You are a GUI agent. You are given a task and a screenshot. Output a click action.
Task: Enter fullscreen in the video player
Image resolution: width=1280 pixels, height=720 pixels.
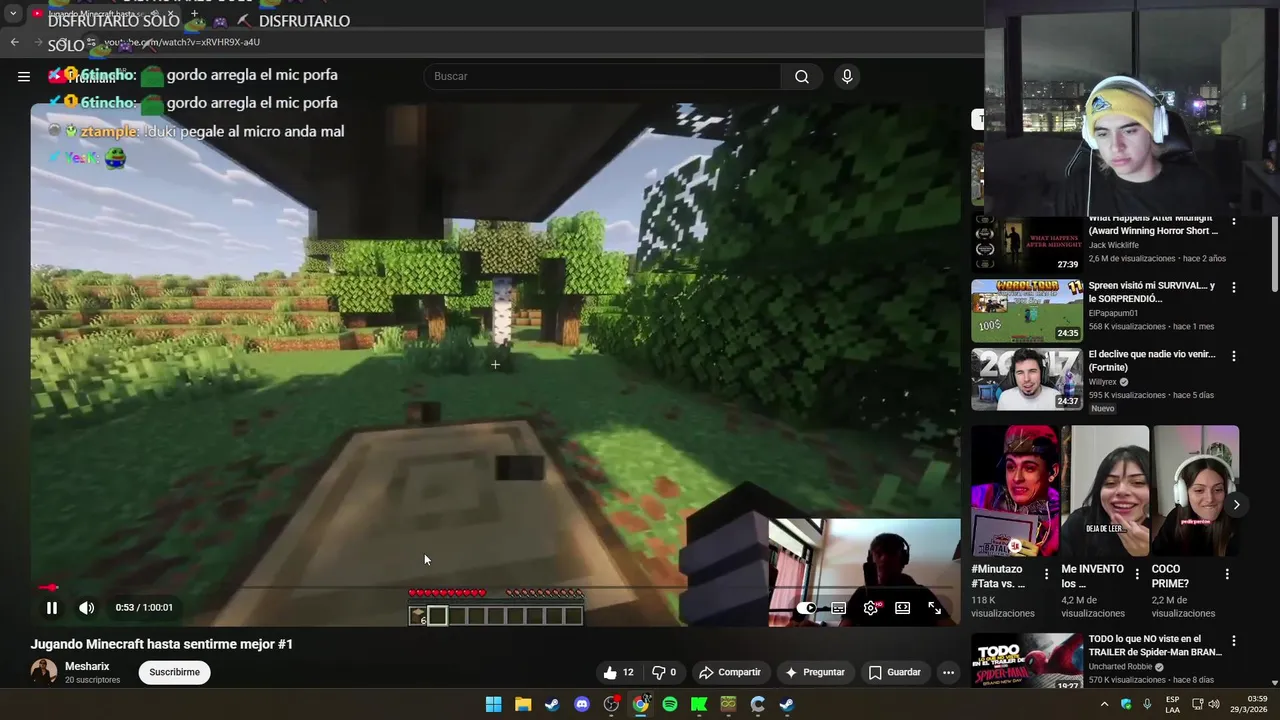point(934,608)
